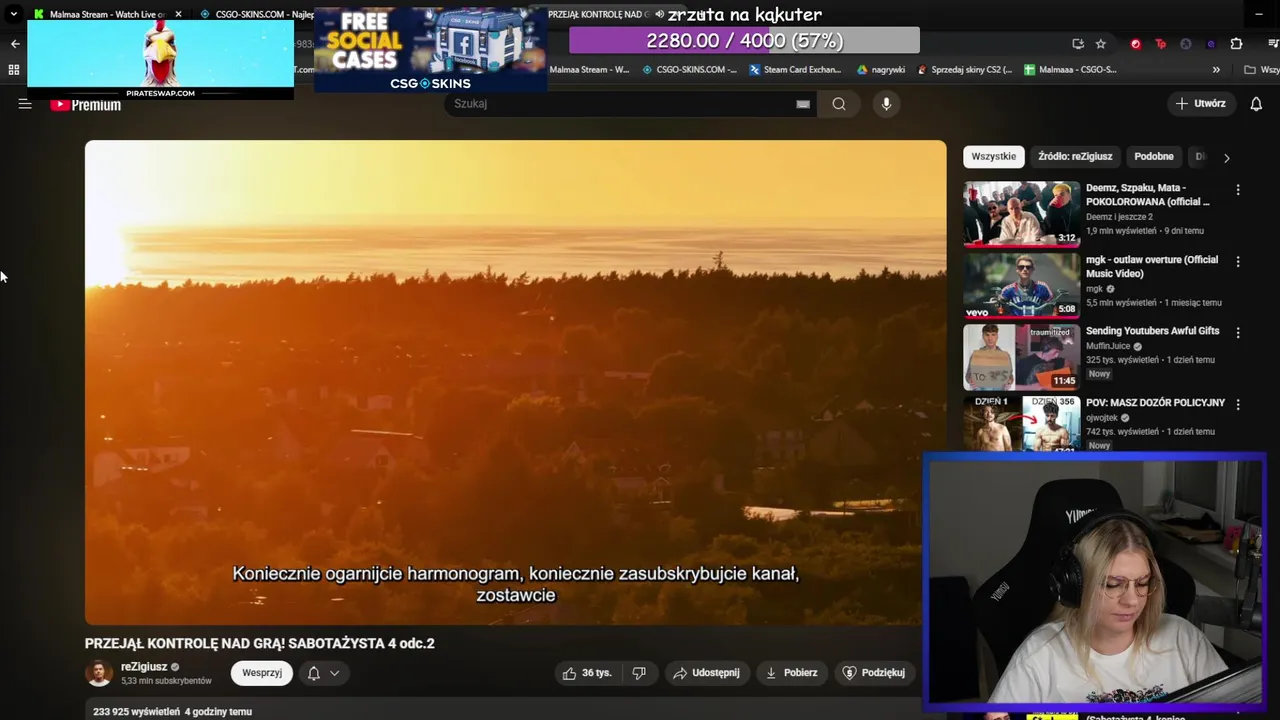The width and height of the screenshot is (1280, 720).
Task: Open Malmaa Stream bookmark in bookmarks bar
Action: click(x=589, y=70)
